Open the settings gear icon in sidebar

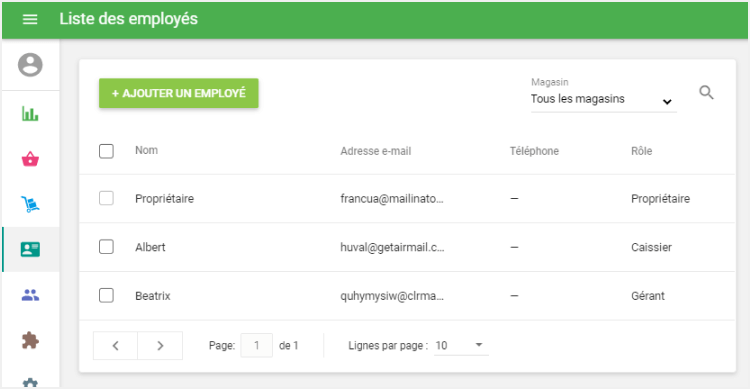click(x=30, y=382)
